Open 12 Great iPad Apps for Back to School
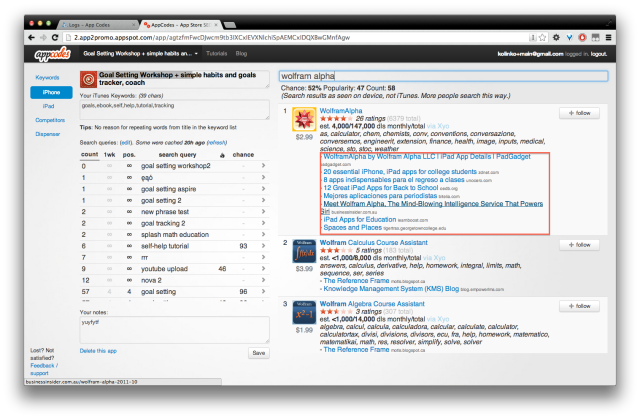Screen dimensions: 640x419 381,188
